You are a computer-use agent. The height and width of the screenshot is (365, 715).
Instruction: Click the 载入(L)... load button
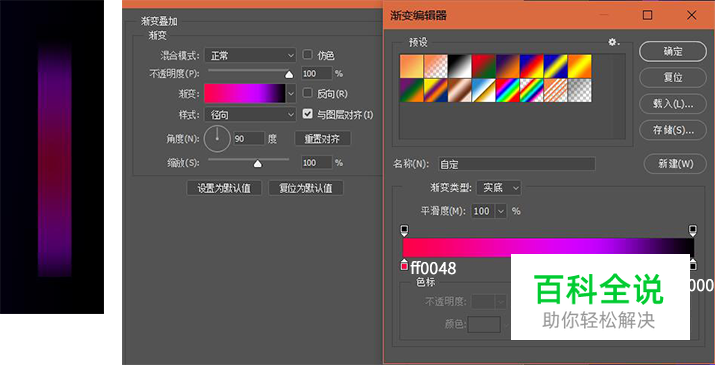click(673, 103)
